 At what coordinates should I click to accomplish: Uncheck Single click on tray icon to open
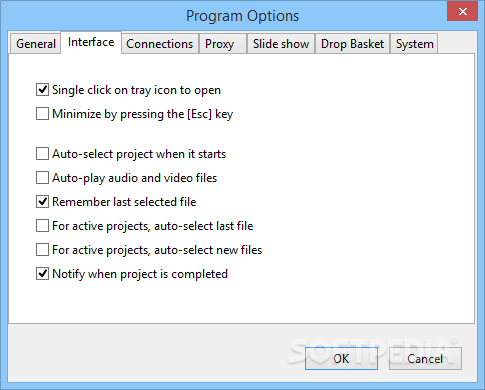pyautogui.click(x=42, y=90)
